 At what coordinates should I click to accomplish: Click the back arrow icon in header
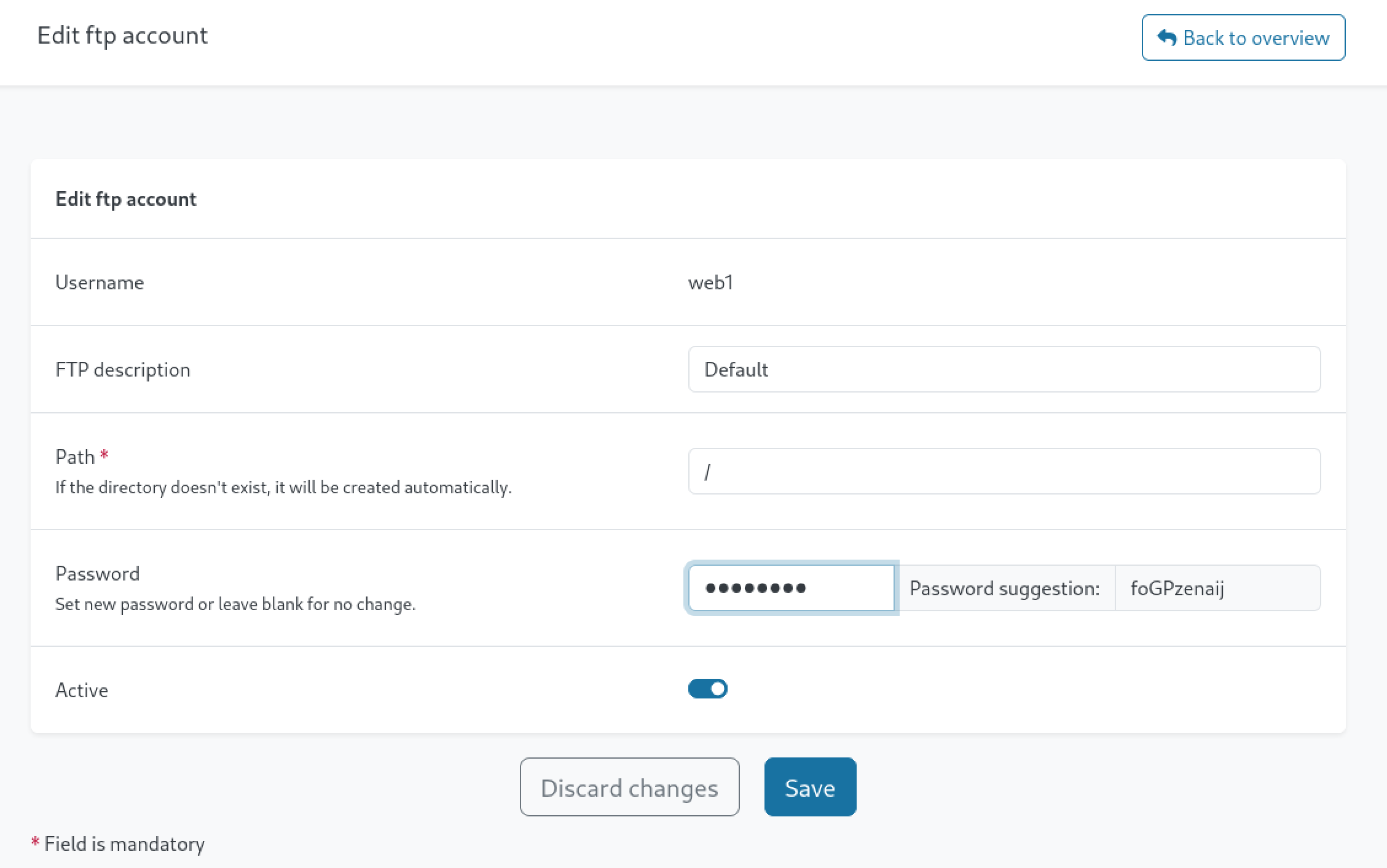pos(1166,37)
